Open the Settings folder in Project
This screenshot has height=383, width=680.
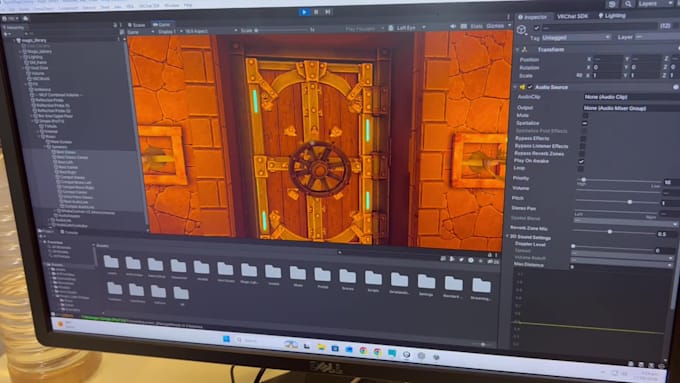pyautogui.click(x=426, y=284)
